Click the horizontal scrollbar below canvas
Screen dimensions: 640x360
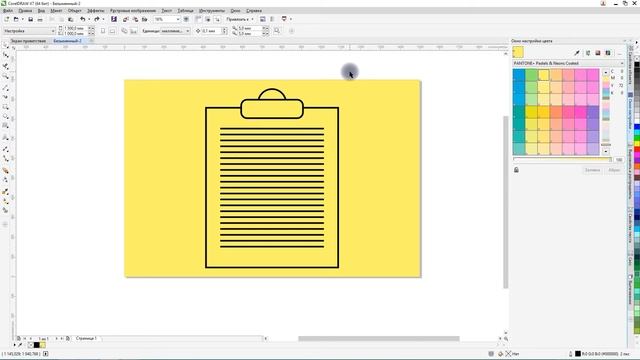point(378,338)
